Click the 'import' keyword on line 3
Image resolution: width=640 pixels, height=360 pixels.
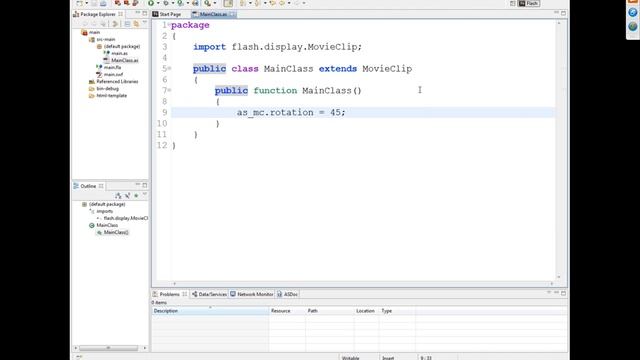pyautogui.click(x=209, y=47)
